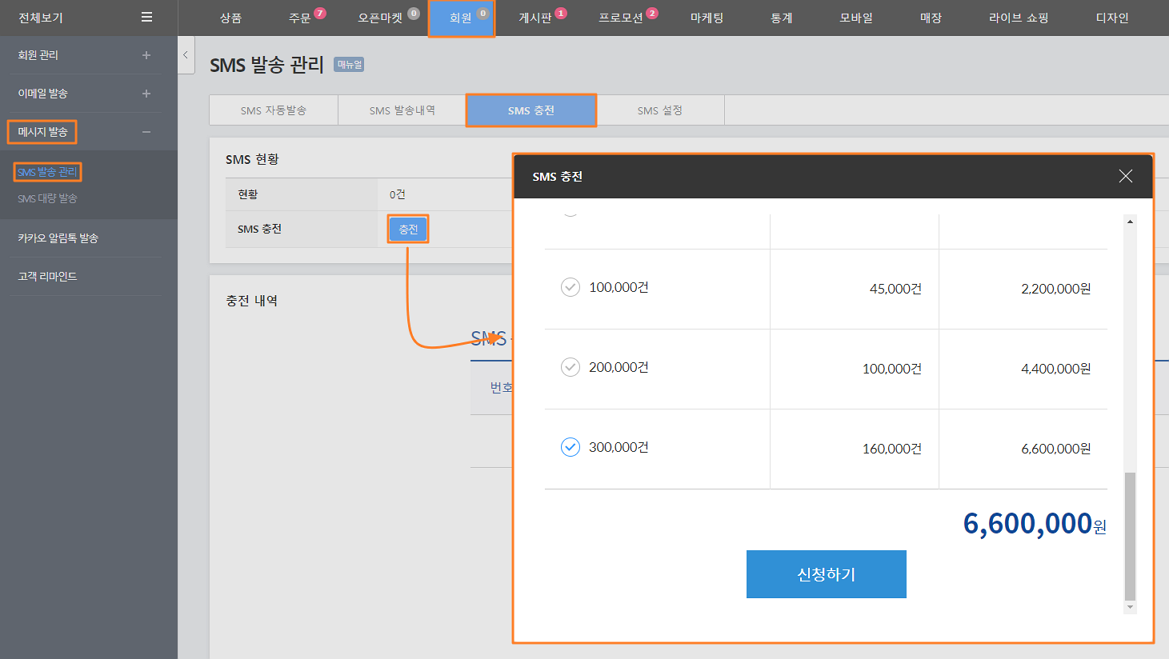Click the 매뉴얼 badge beside the title
Screen dimensions: 1169x659
349,65
